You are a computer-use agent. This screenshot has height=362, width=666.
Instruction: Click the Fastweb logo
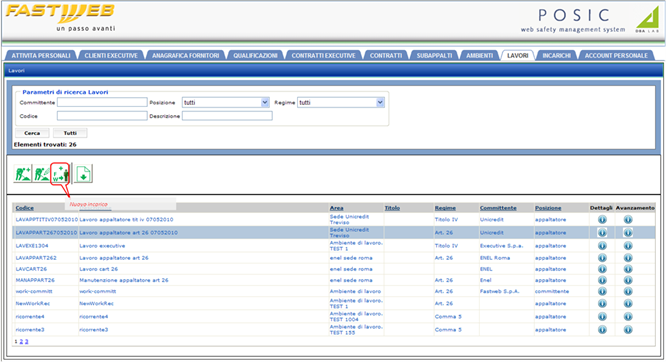pyautogui.click(x=60, y=17)
